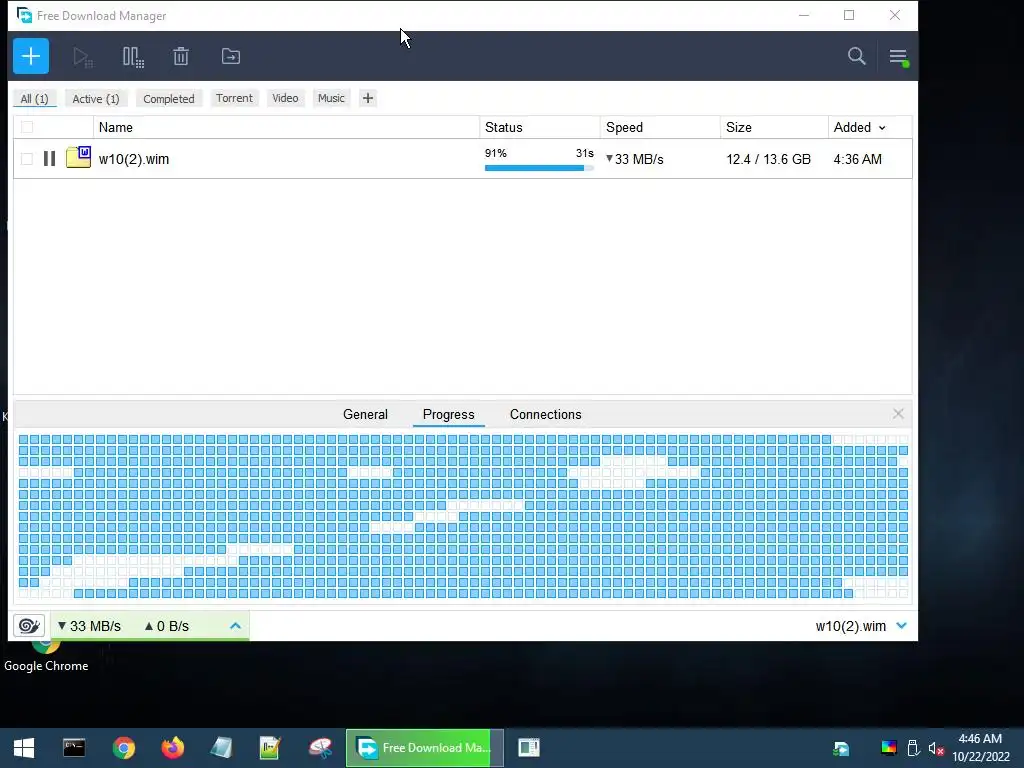The height and width of the screenshot is (768, 1024).
Task: Open the notebook-style app in taskbar
Action: click(221, 748)
